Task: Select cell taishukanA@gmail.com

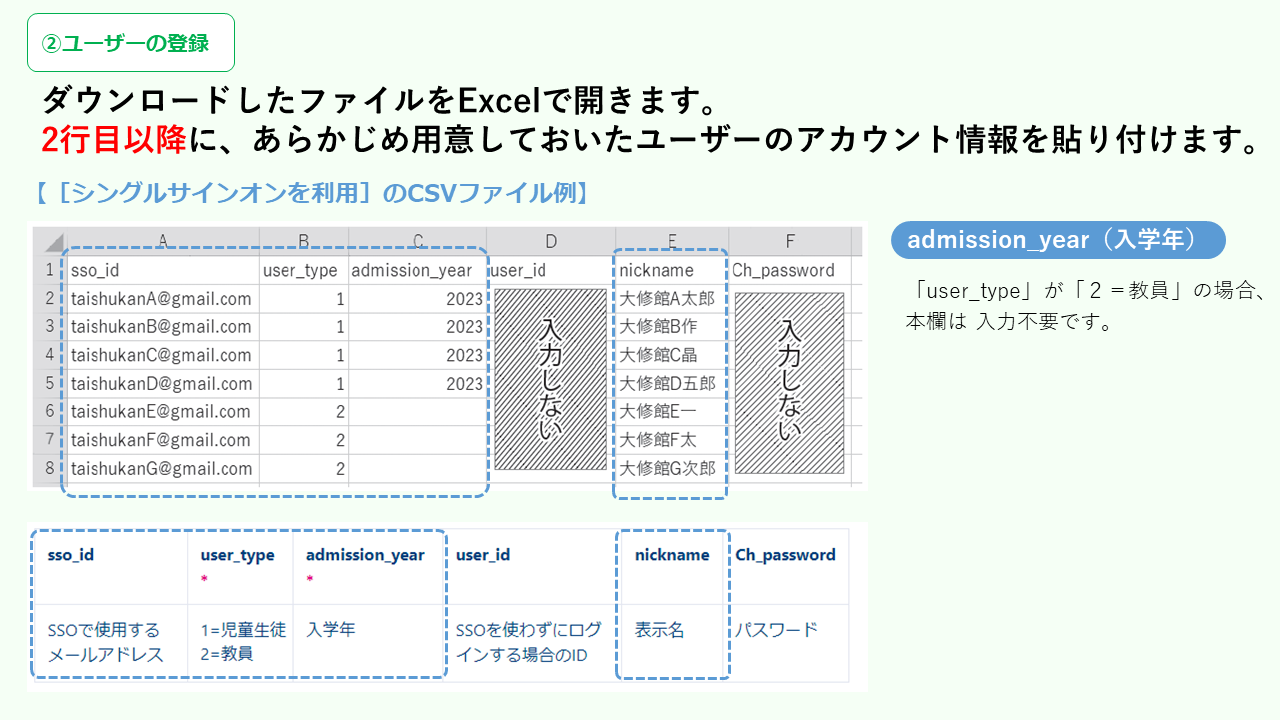Action: [x=163, y=298]
